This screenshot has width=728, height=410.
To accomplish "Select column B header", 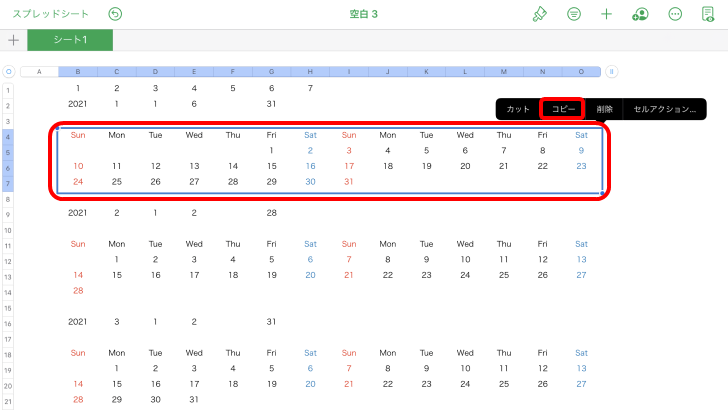I will pyautogui.click(x=78, y=72).
